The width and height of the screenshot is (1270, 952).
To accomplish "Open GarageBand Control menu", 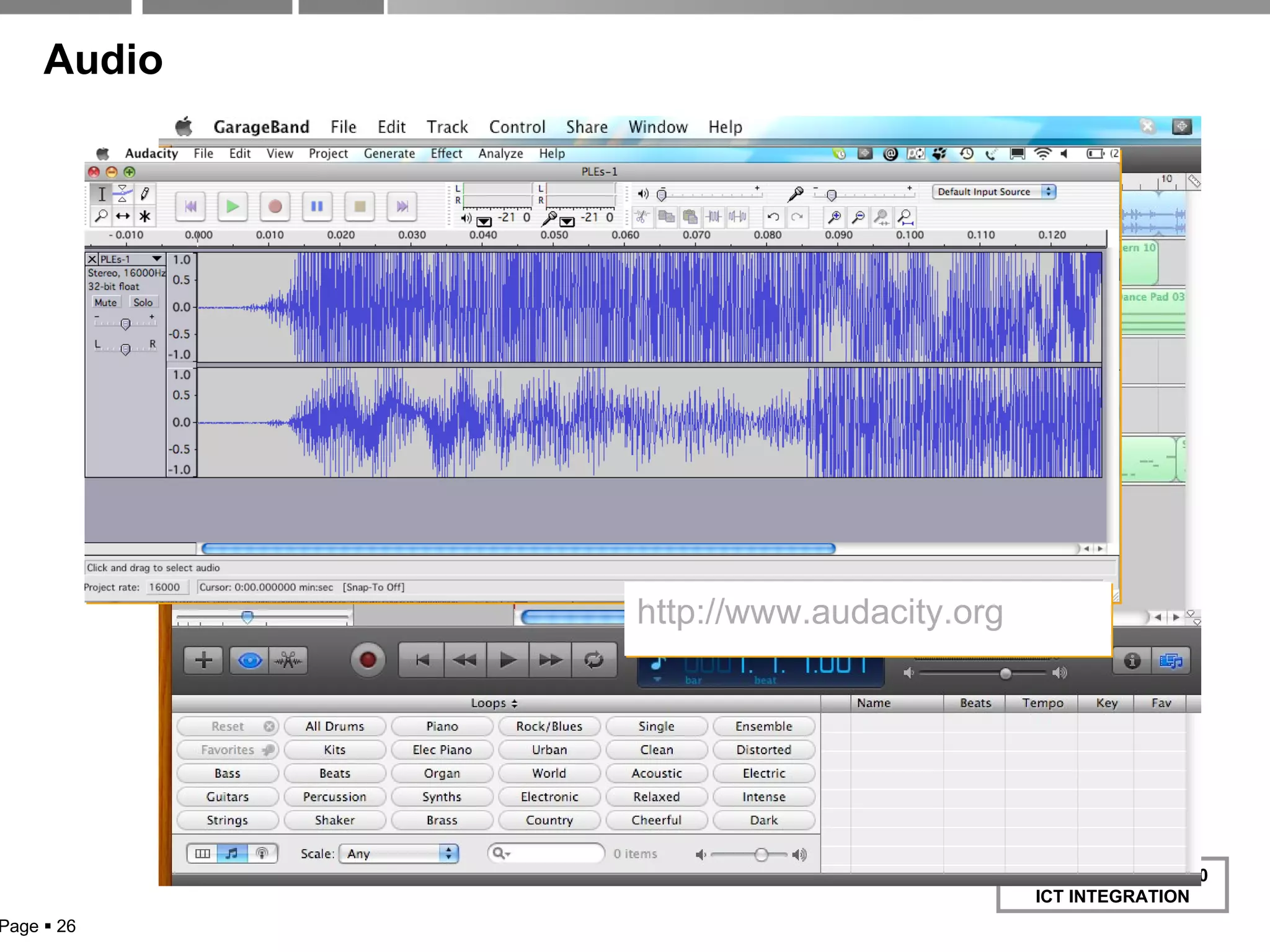I will click(x=517, y=127).
